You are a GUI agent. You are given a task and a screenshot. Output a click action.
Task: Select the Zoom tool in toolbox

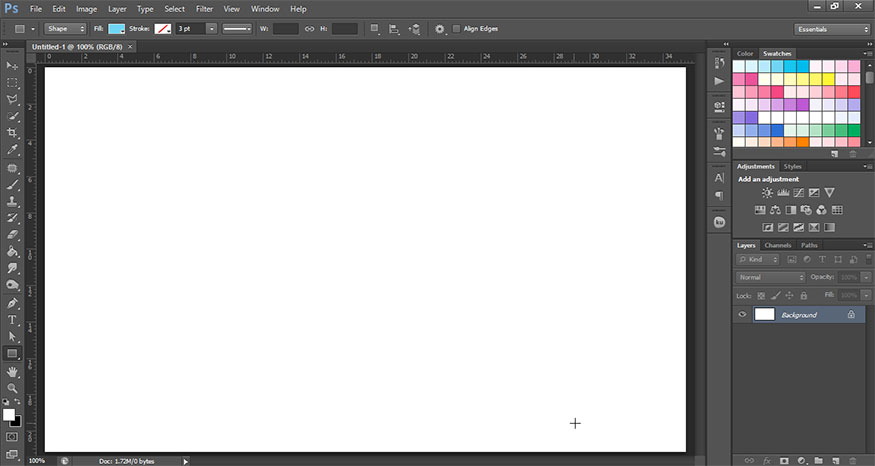[13, 388]
